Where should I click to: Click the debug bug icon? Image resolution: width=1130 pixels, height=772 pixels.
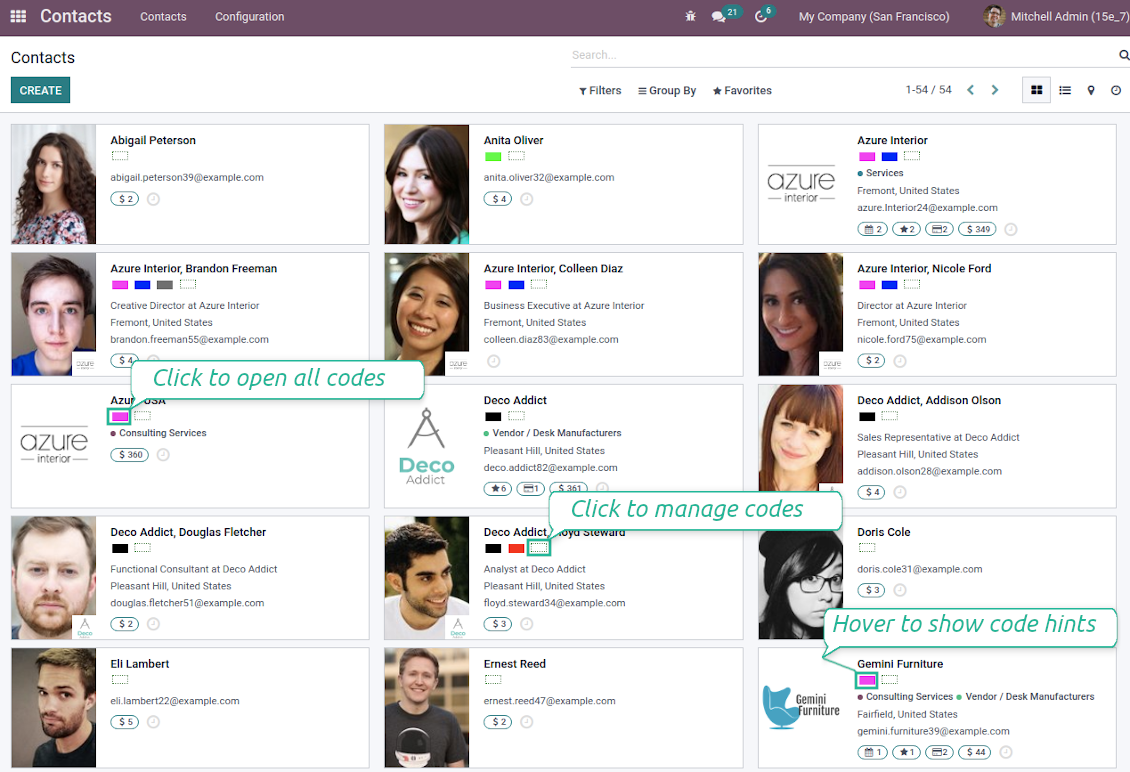690,16
